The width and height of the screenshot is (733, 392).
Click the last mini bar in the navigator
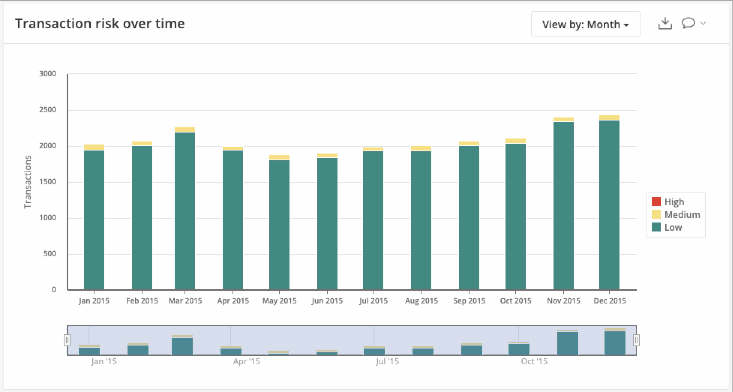point(615,342)
